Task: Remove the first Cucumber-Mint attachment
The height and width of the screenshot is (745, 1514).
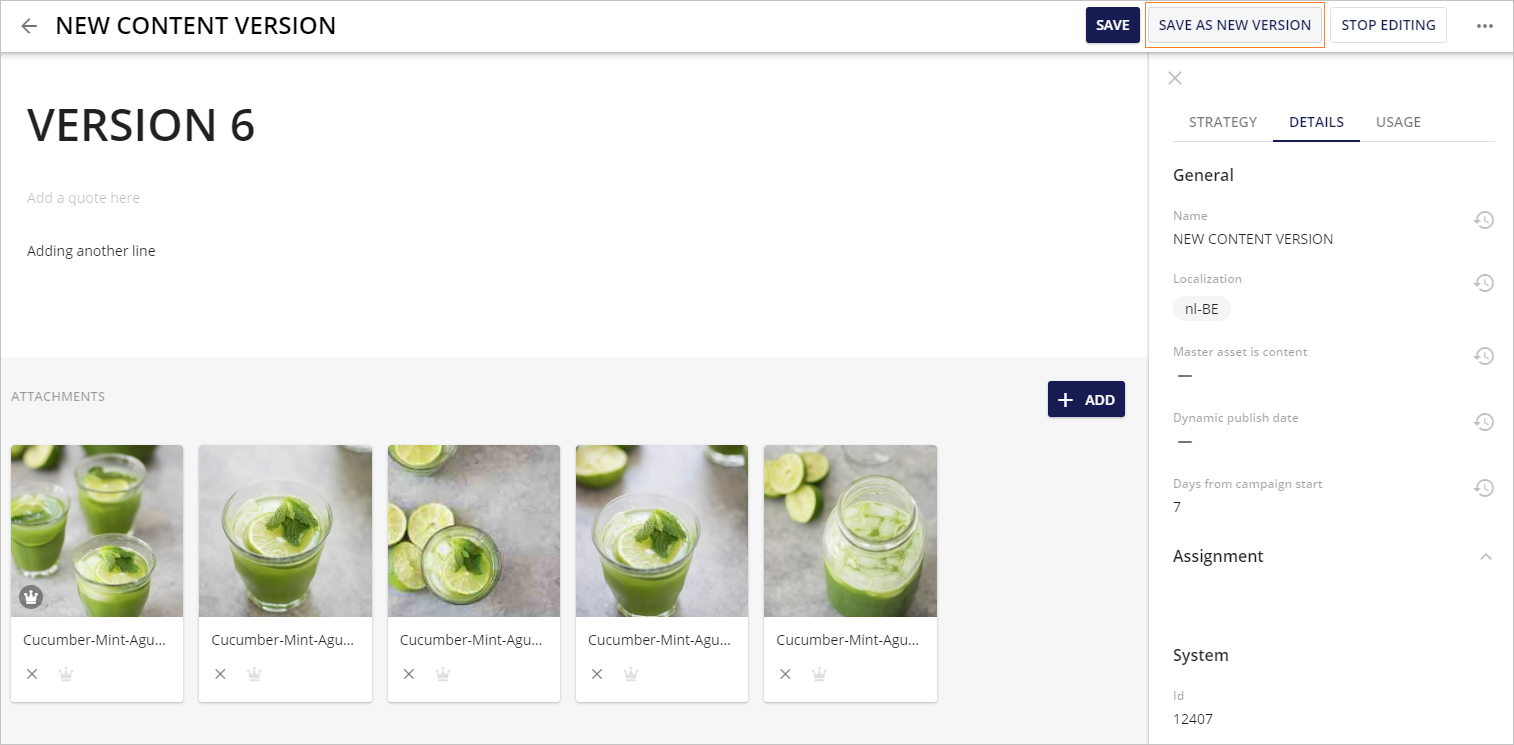Action: pos(32,674)
